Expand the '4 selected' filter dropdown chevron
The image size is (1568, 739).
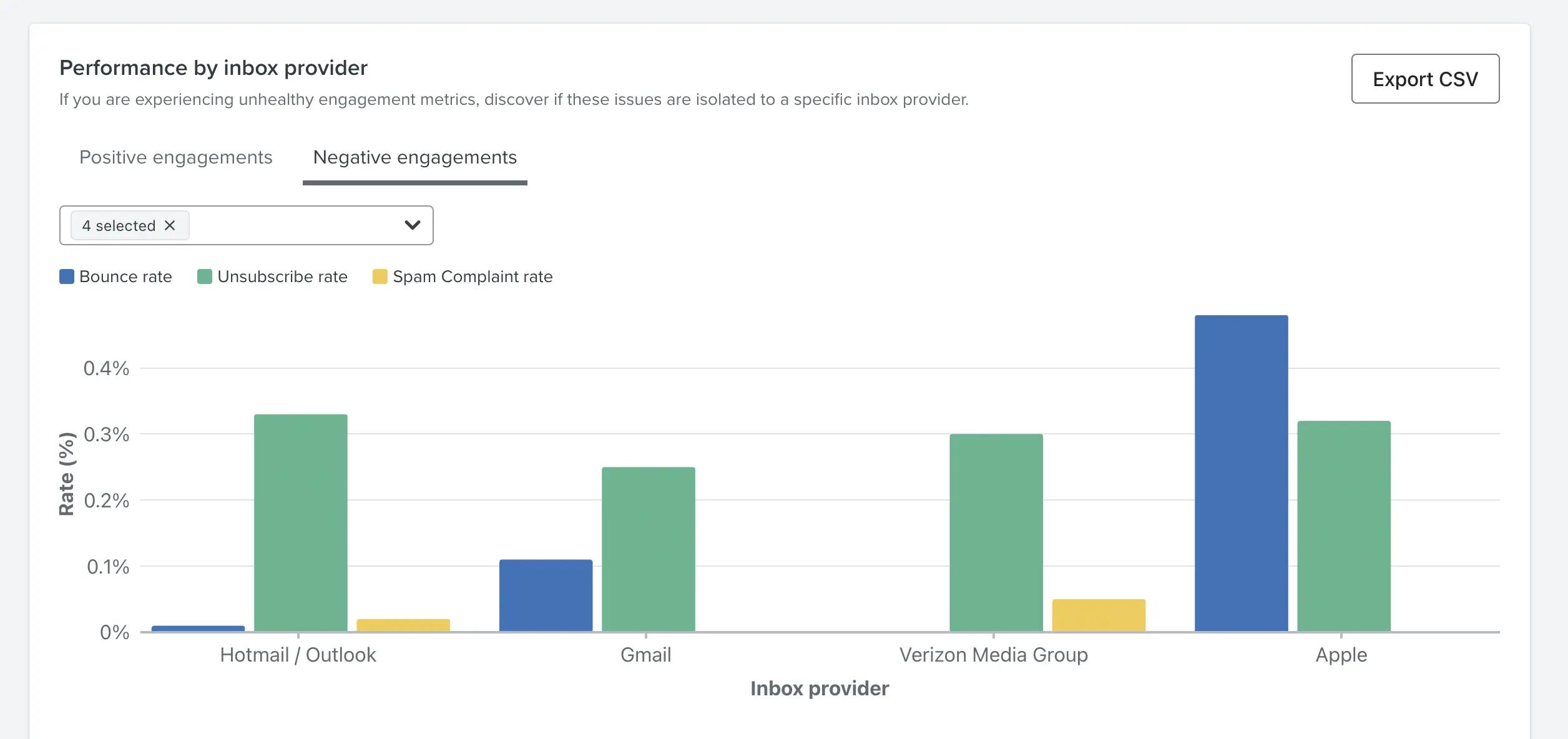tap(412, 225)
